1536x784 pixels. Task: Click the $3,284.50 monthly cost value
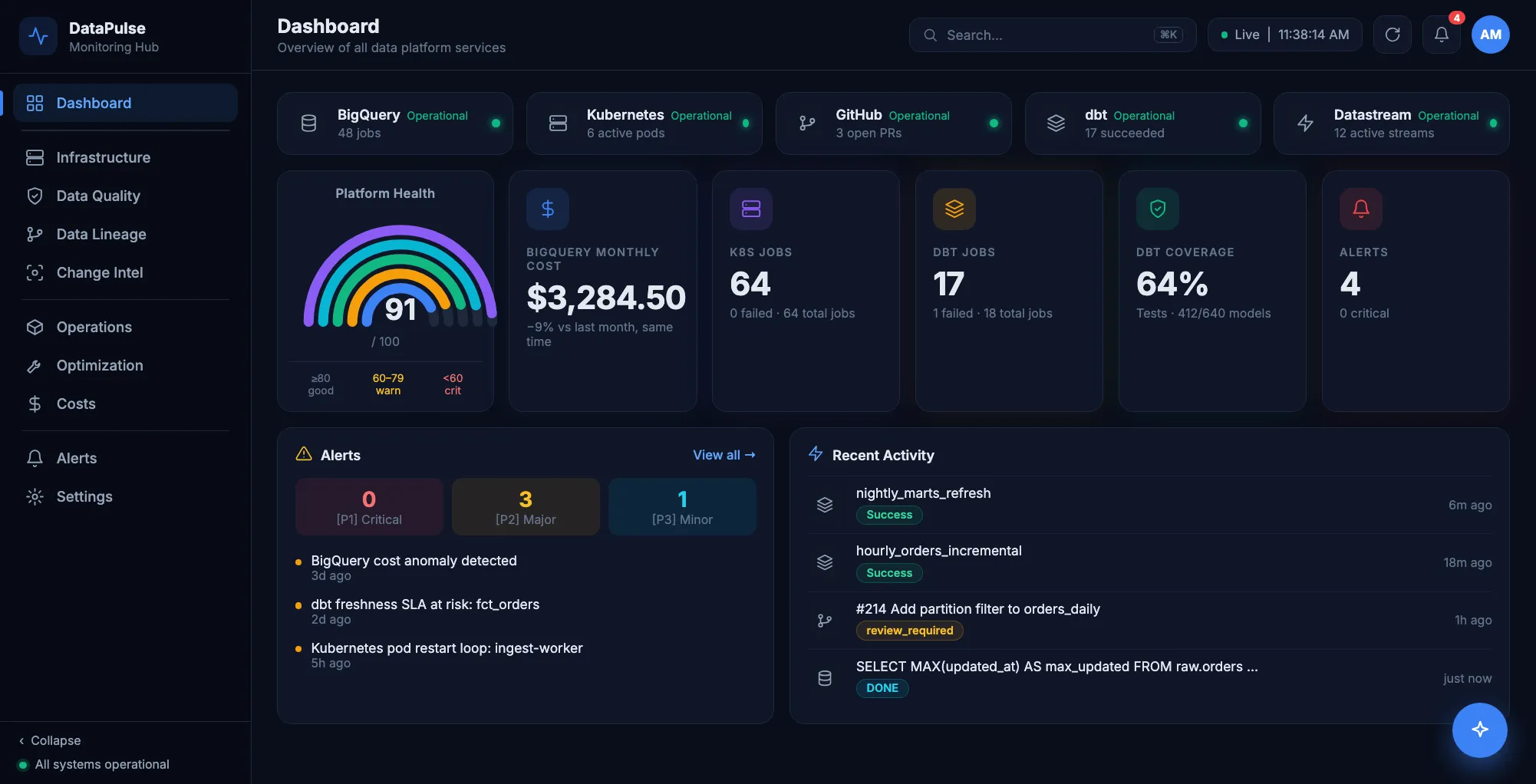[605, 298]
